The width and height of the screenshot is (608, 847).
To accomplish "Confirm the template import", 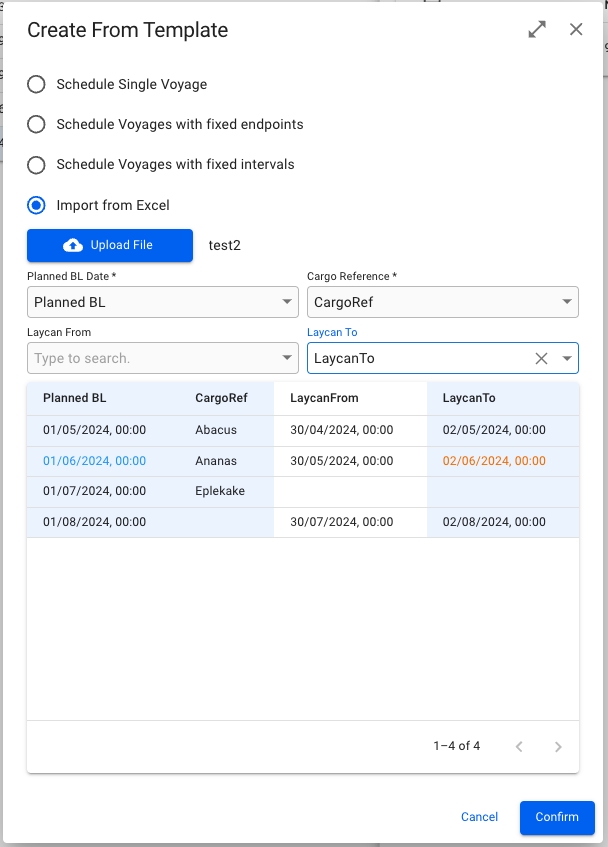I will point(557,817).
